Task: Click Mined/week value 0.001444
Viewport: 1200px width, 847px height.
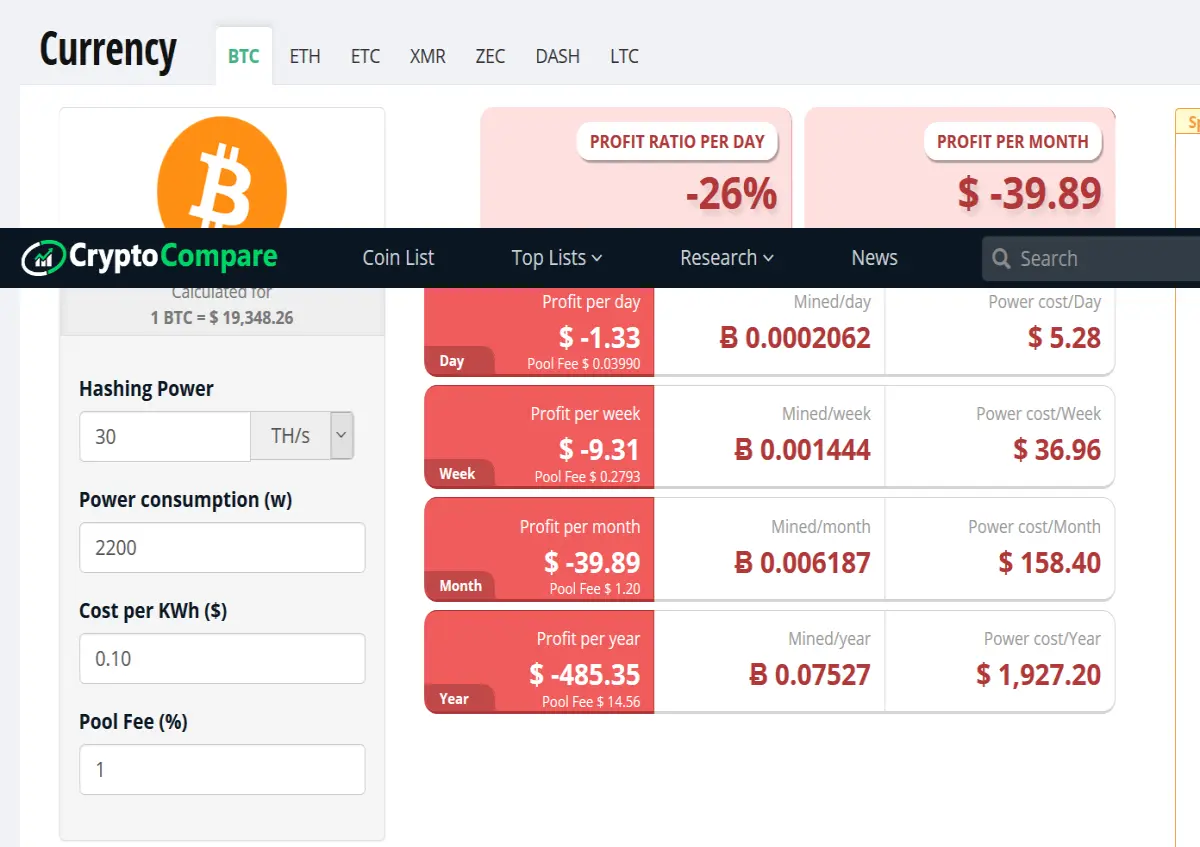Action: tap(803, 450)
